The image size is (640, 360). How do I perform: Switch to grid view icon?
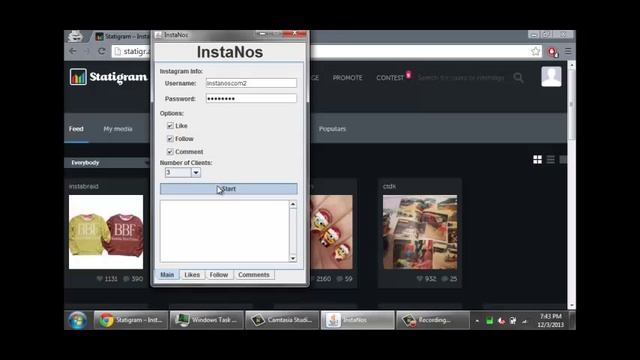(538, 160)
